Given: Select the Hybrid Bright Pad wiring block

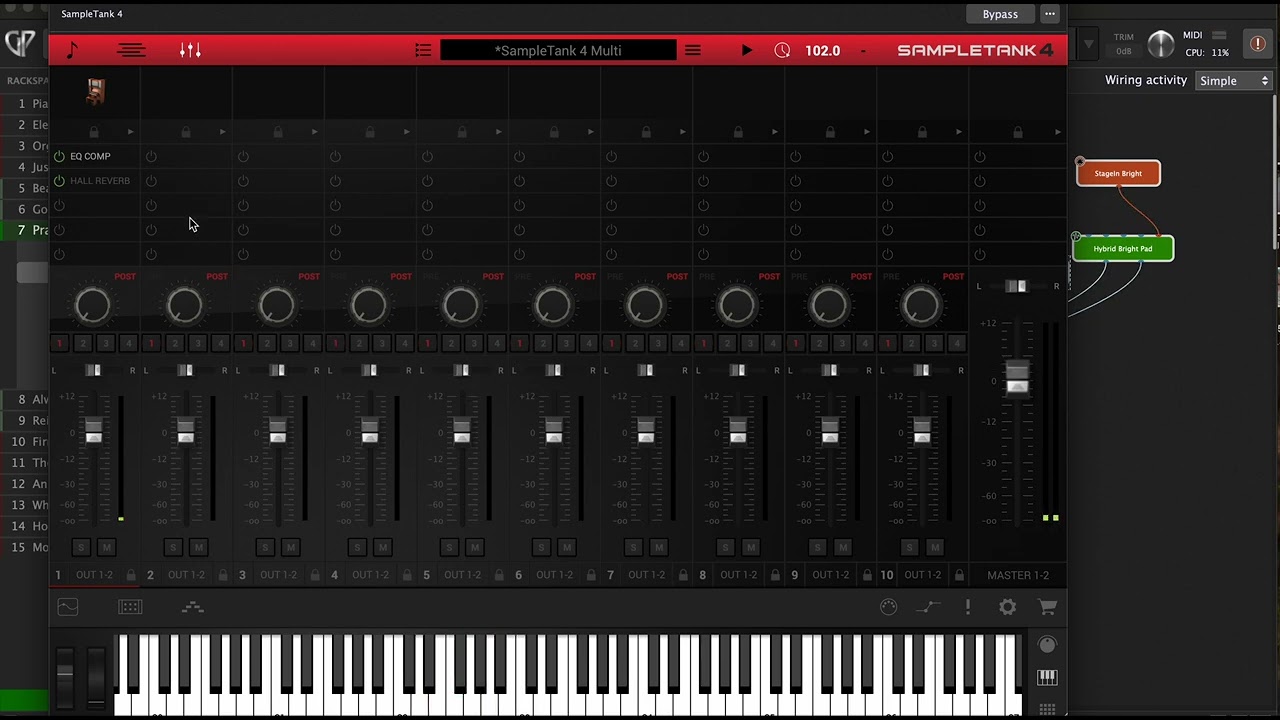Looking at the screenshot, I should (1123, 248).
